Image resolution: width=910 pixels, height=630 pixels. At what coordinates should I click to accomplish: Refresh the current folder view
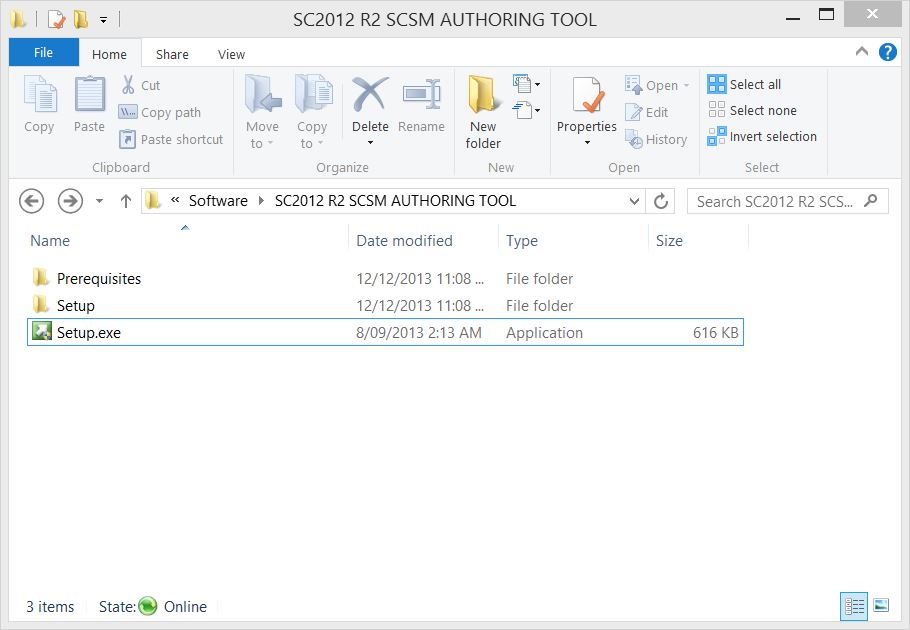click(661, 201)
